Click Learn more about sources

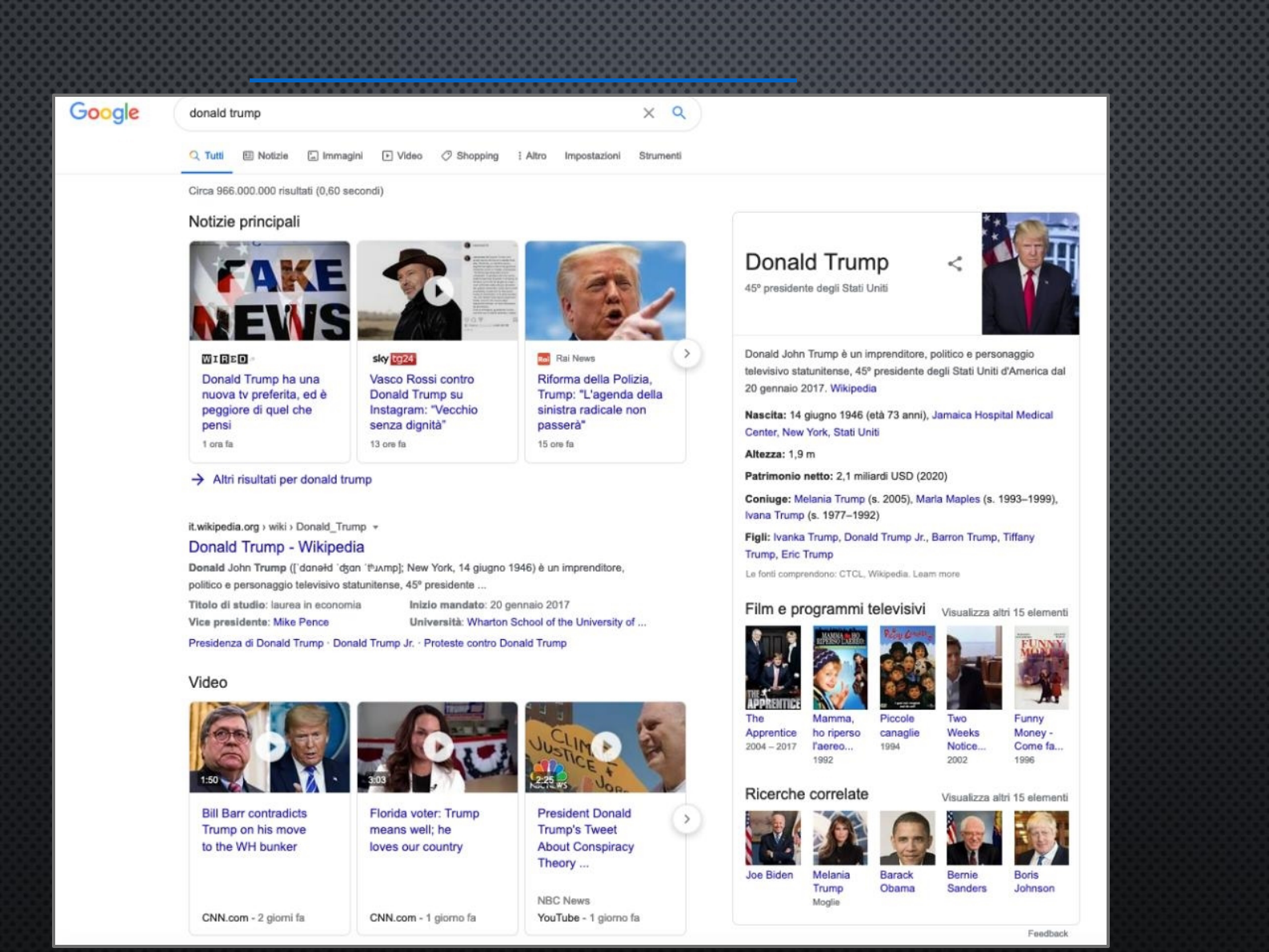coord(936,574)
